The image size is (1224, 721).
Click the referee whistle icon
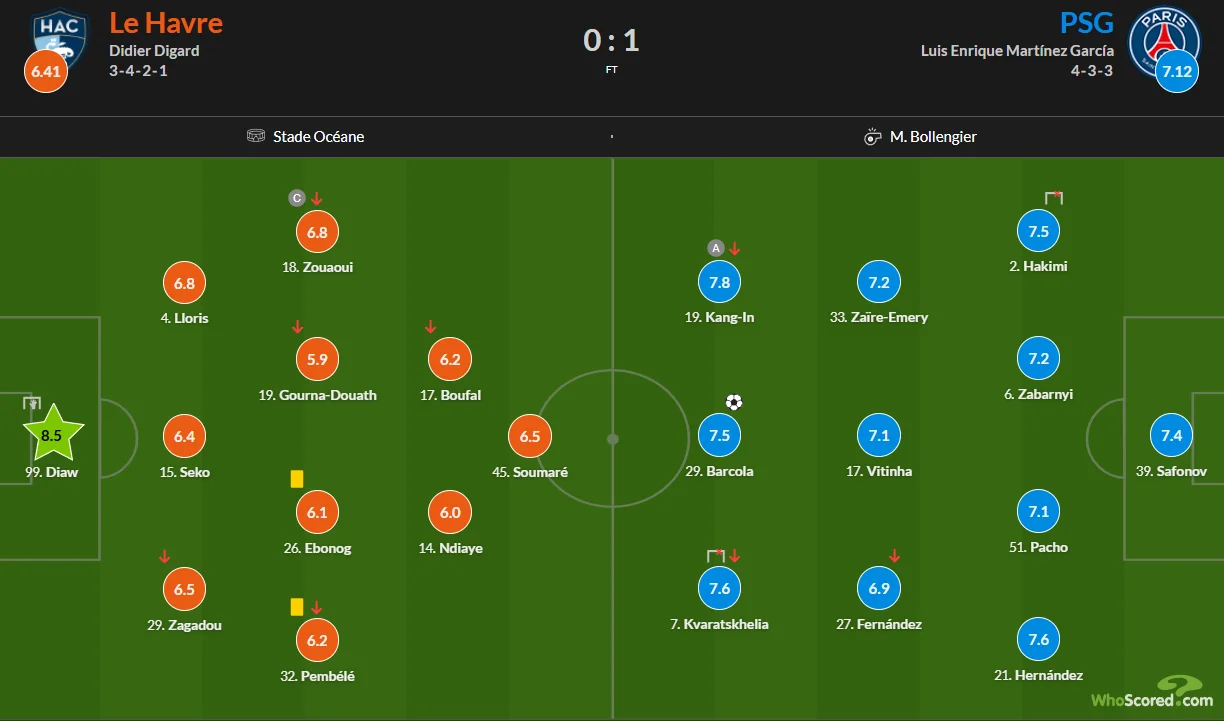pos(872,137)
